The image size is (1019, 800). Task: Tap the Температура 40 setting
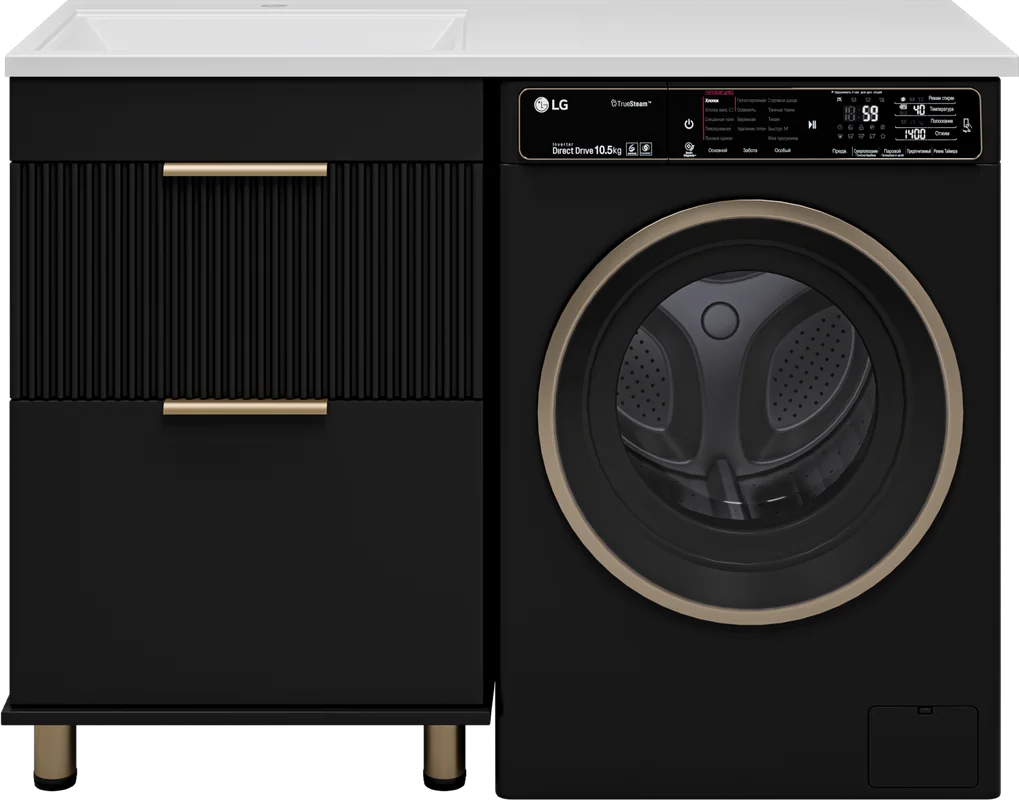pos(925,110)
